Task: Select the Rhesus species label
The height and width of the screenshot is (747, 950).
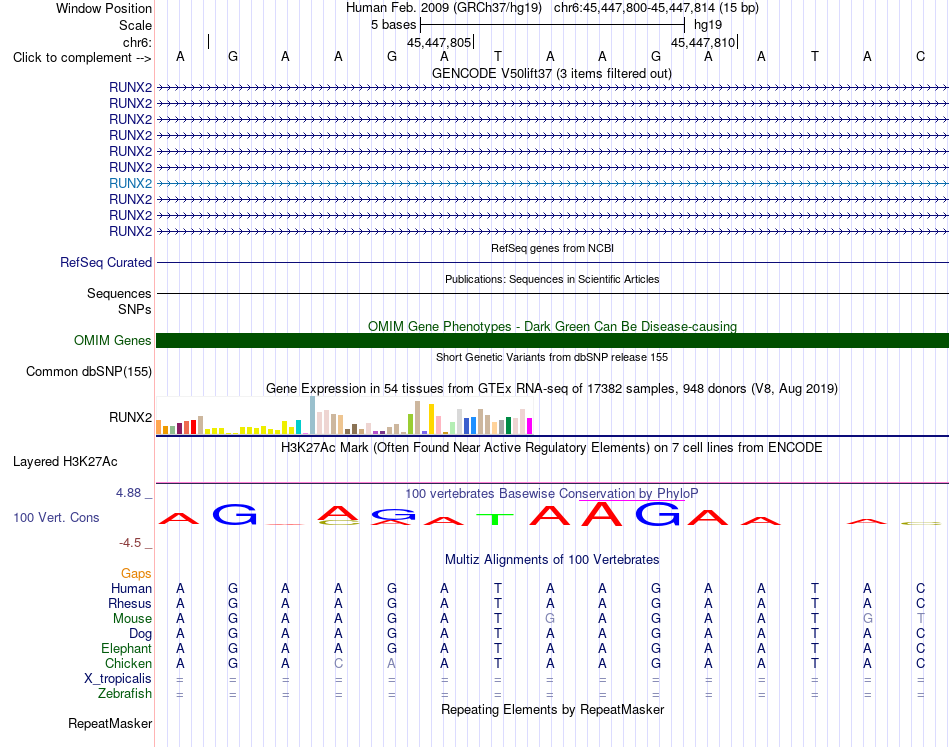Action: click(130, 603)
